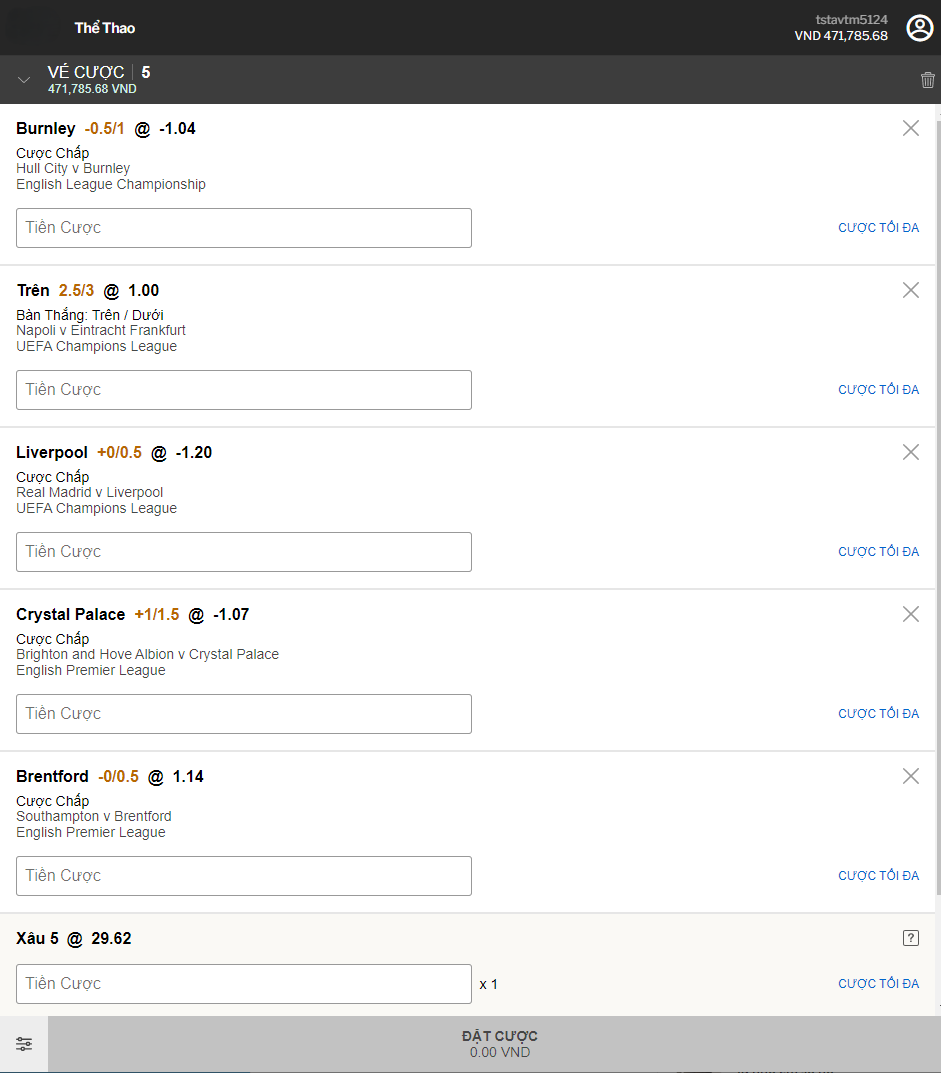Remove the Crystal Palace bet
This screenshot has width=941, height=1073.
coord(910,615)
